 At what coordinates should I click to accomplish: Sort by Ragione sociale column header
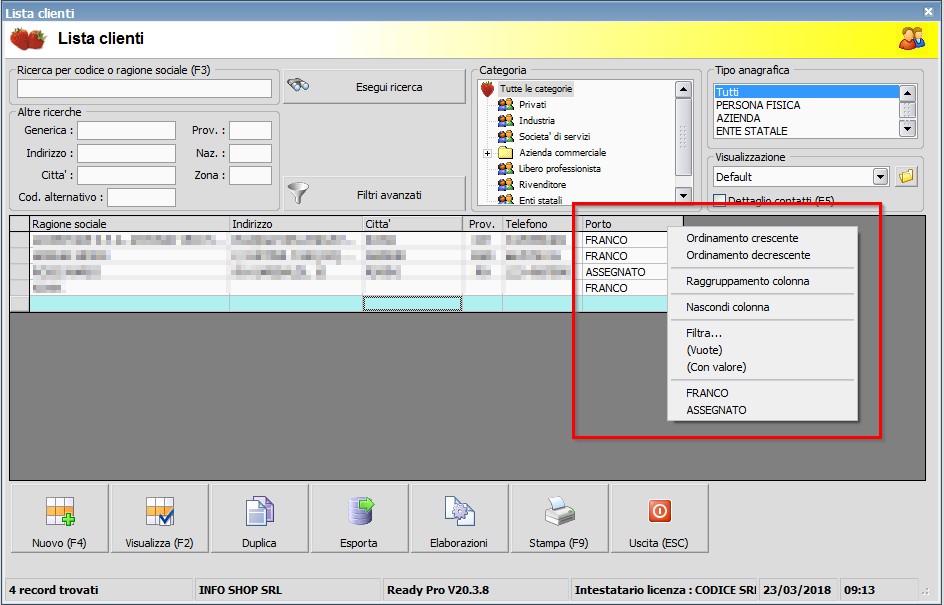pyautogui.click(x=129, y=224)
